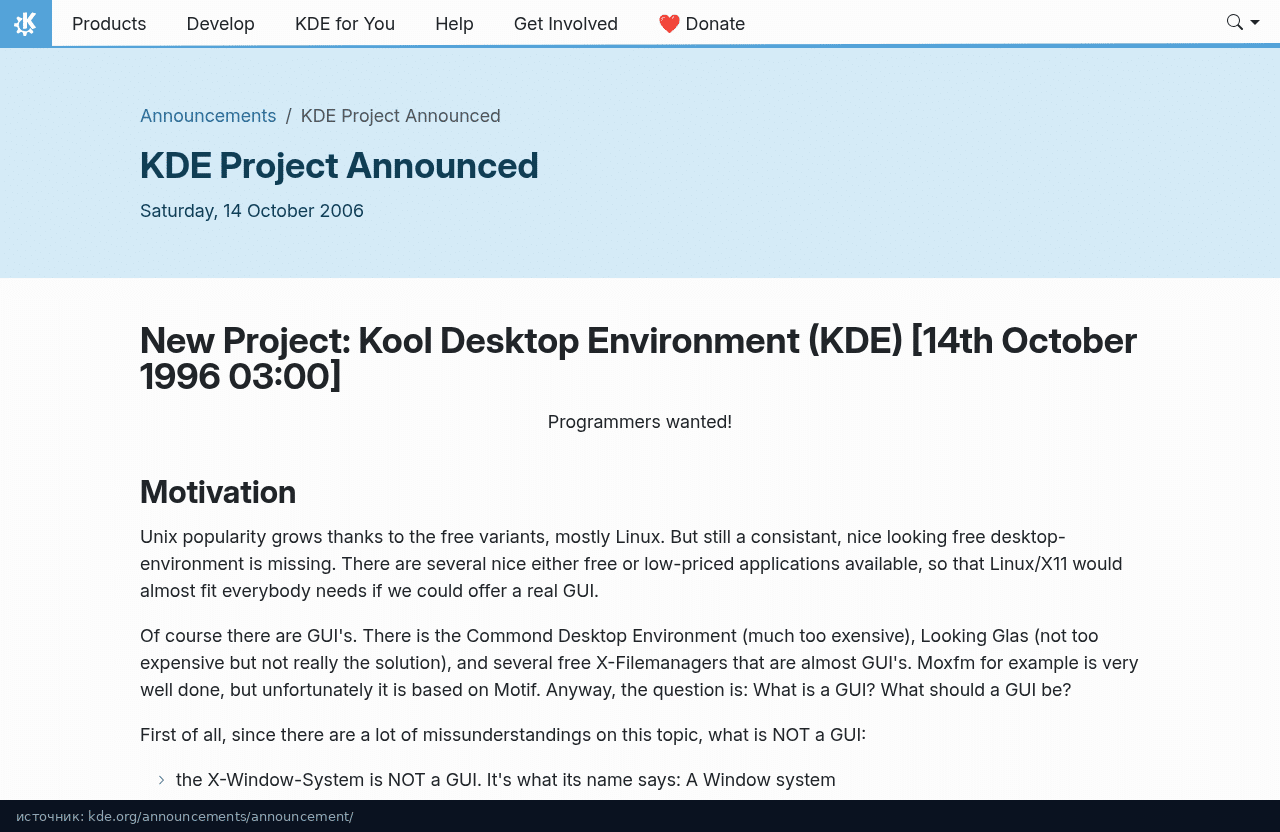Click the 'Programmers wanted!' text

pos(640,422)
